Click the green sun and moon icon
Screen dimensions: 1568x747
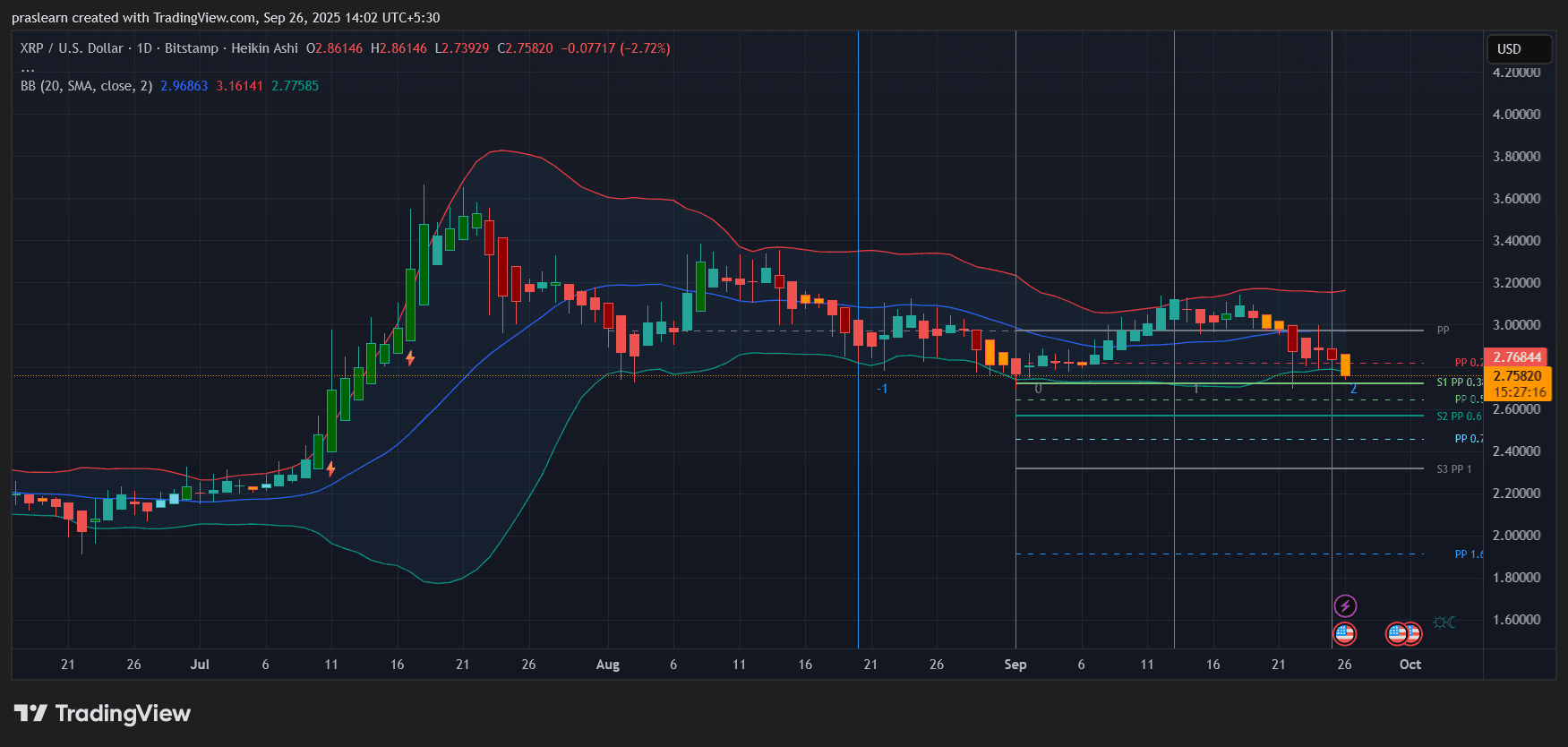point(1444,622)
